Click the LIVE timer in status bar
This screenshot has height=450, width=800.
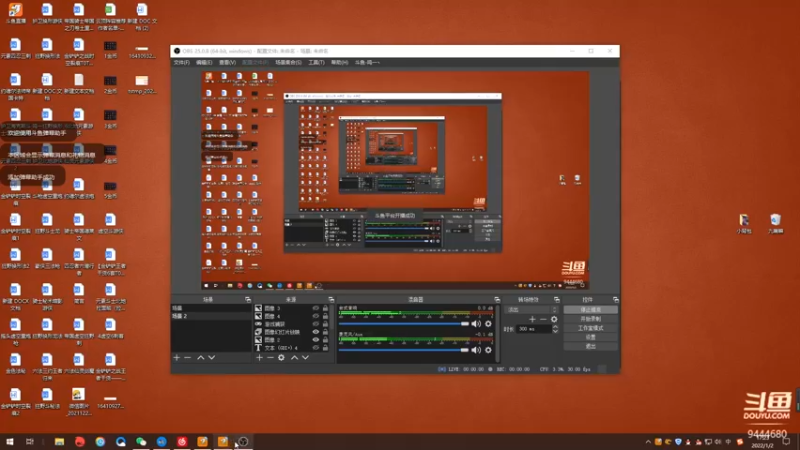465,369
